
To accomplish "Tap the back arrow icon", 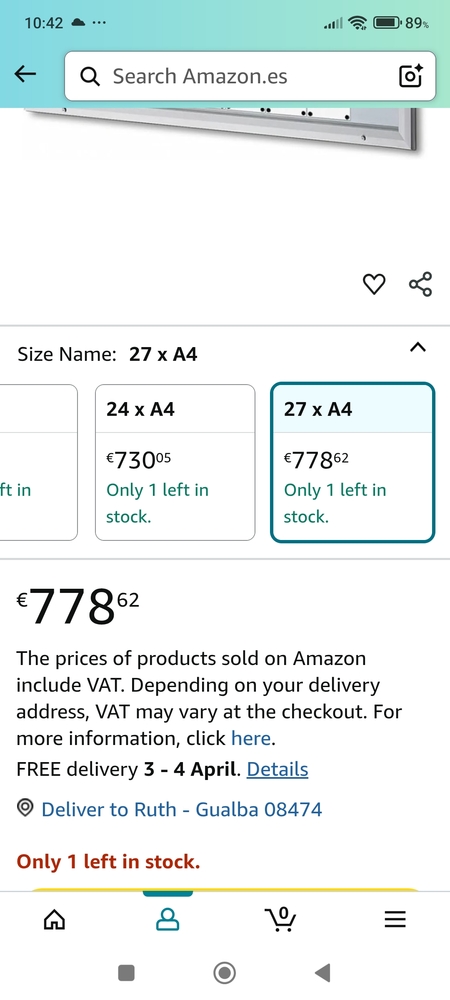I will [x=25, y=75].
